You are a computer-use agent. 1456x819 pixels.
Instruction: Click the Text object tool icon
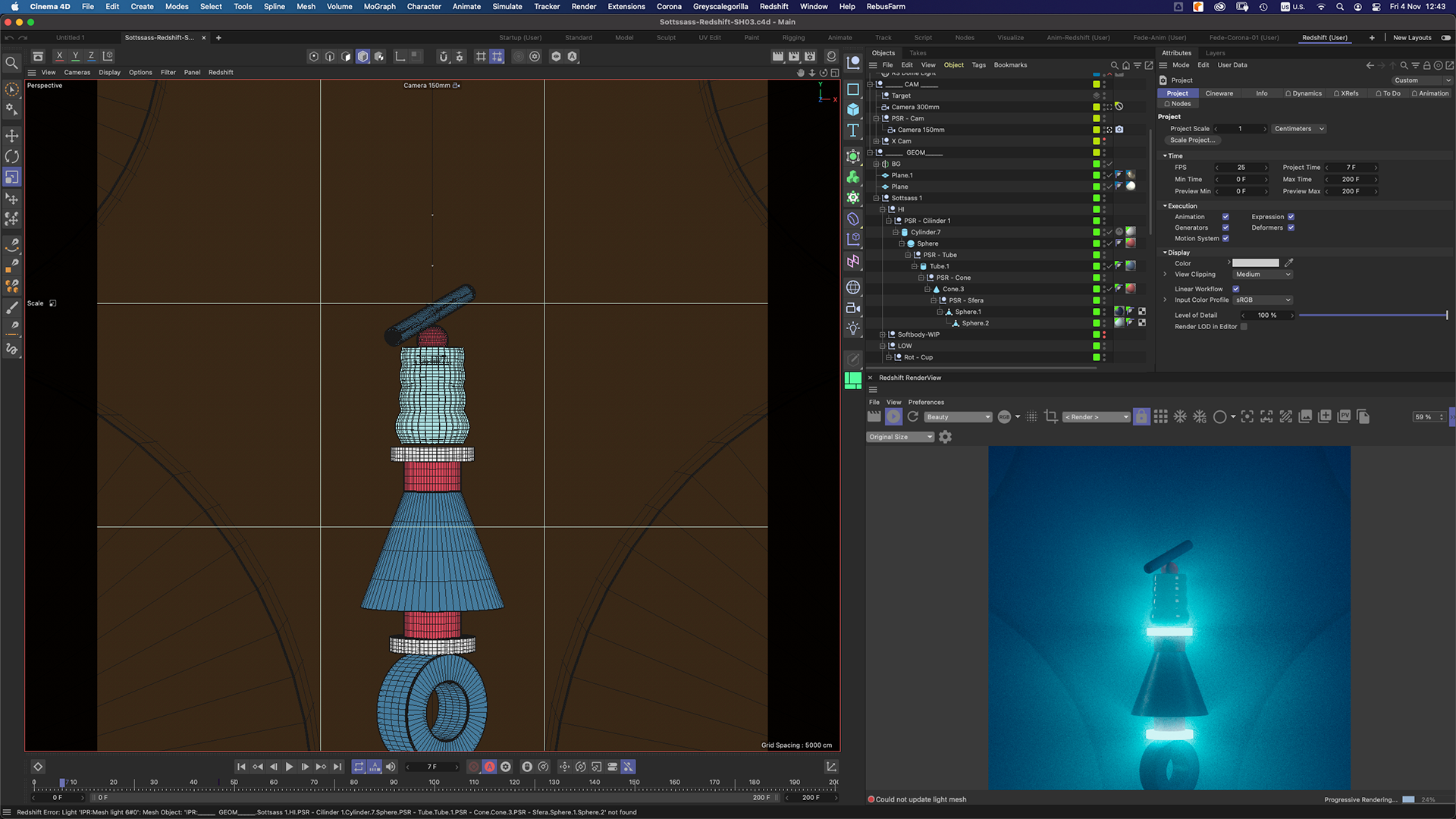(853, 130)
